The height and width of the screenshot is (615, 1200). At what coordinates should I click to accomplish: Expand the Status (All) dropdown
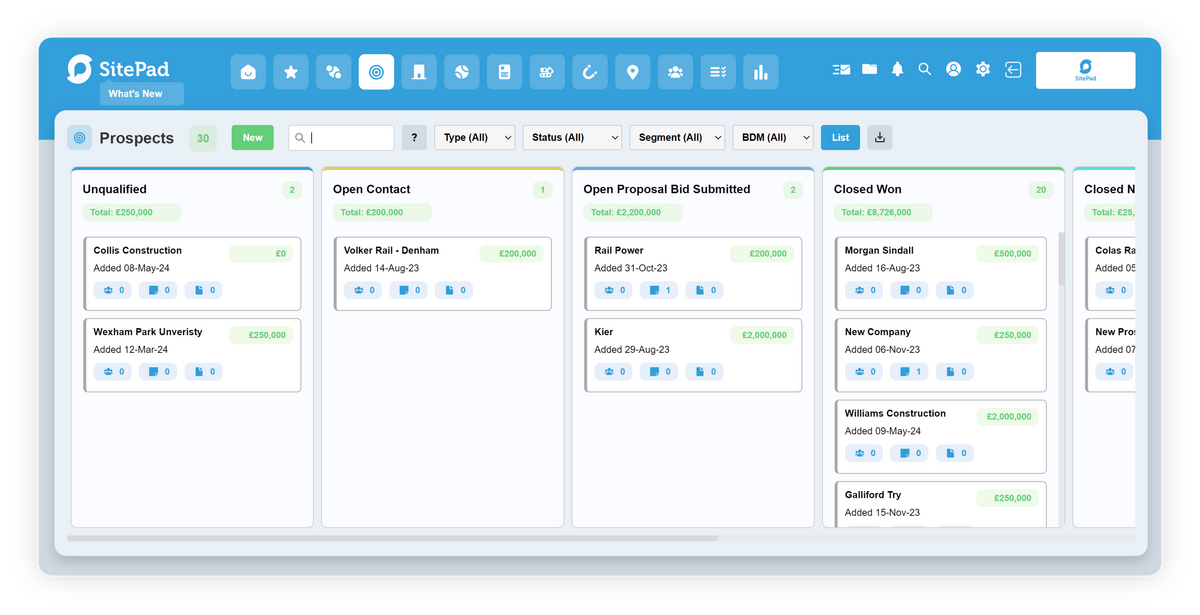[x=571, y=138]
